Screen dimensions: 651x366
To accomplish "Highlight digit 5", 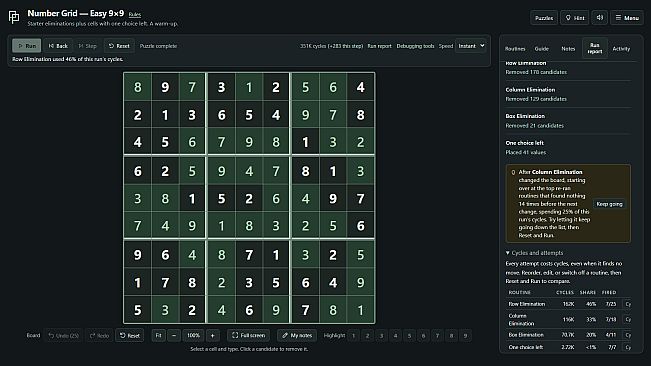I will (409, 336).
